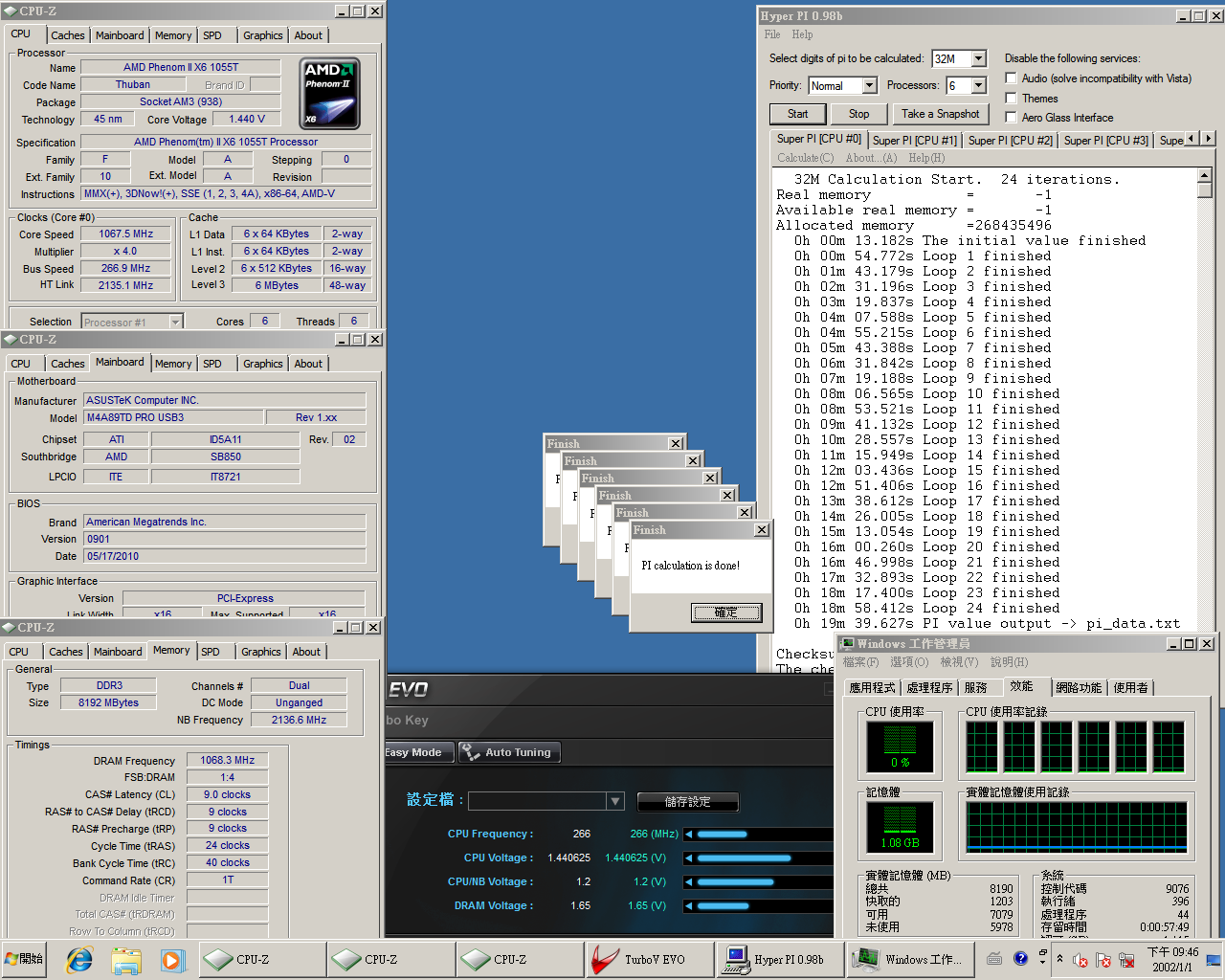Click the muted volume icon in the tray

[x=1080, y=960]
